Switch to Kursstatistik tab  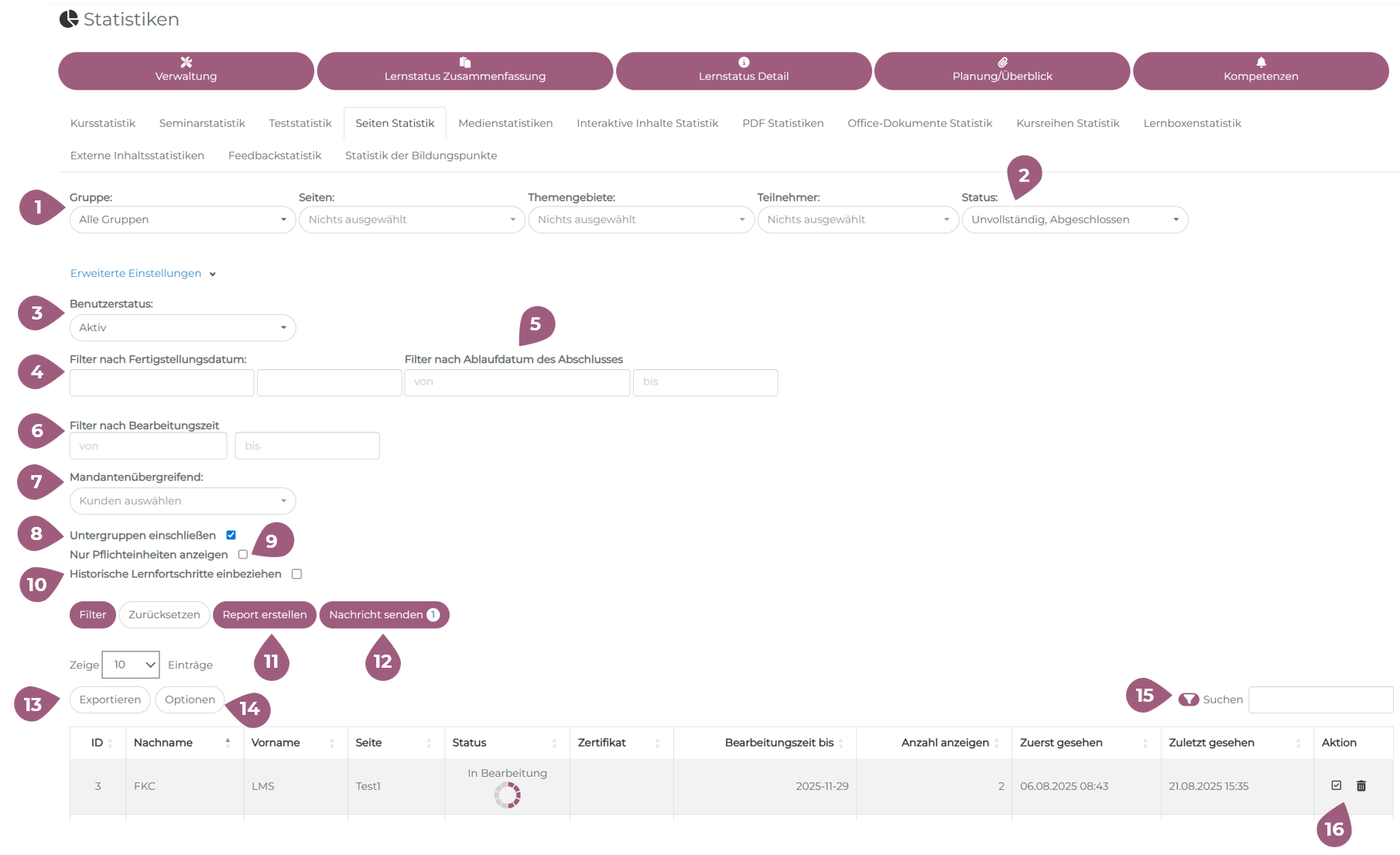[x=103, y=124]
